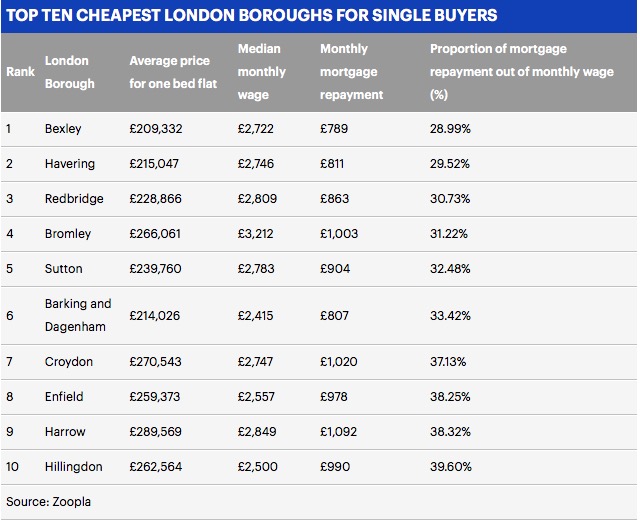
Task: Click Bromley's median wage £3,212
Action: 256,234
